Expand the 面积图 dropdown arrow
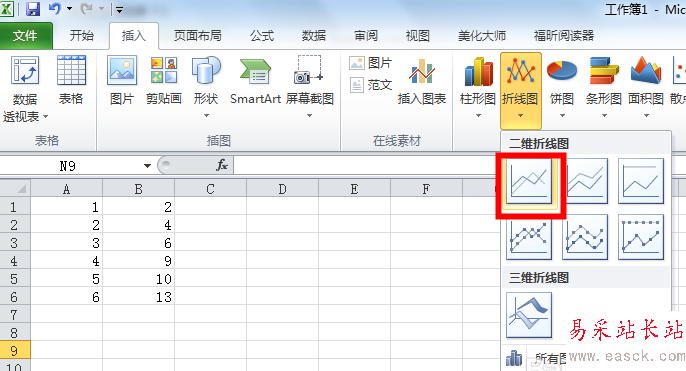This screenshot has width=686, height=371. [x=646, y=116]
